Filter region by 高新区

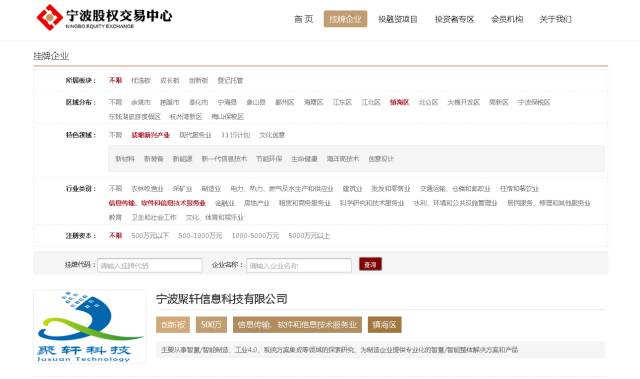(499, 102)
